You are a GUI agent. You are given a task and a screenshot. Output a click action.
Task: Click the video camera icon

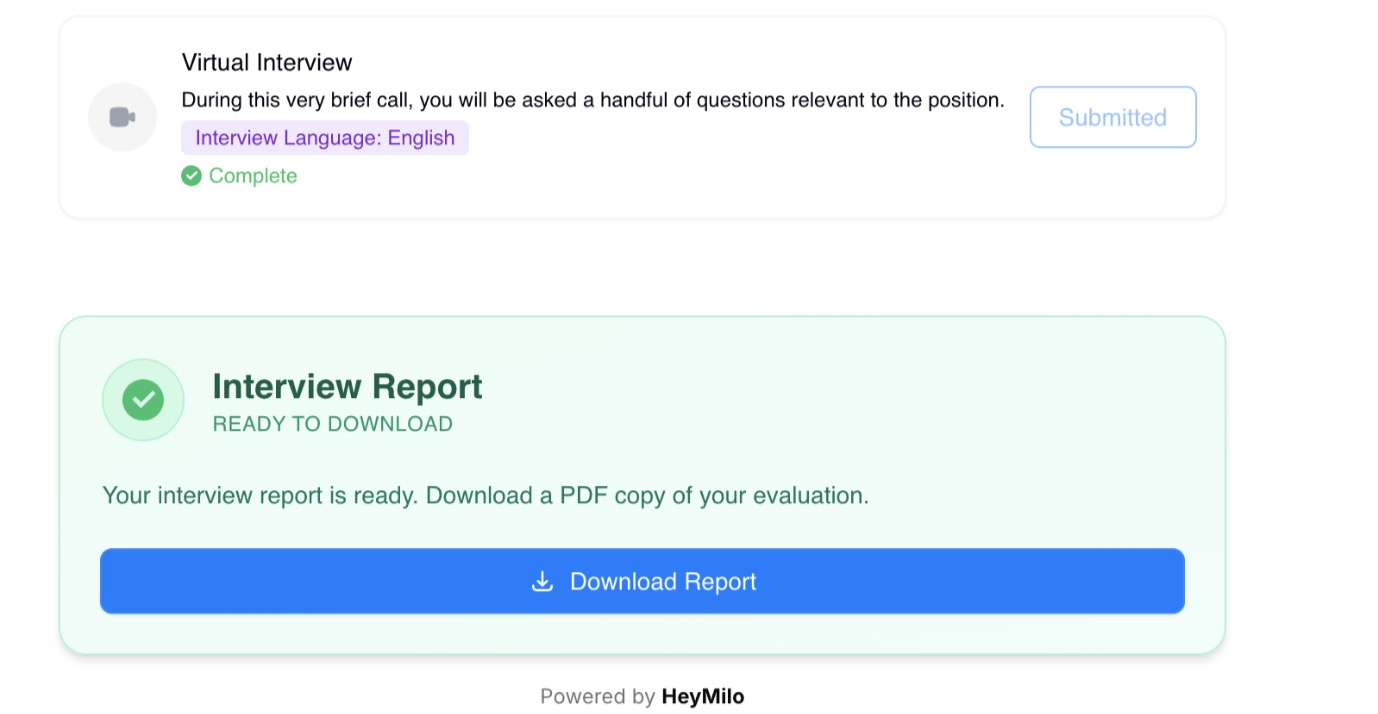coord(122,117)
